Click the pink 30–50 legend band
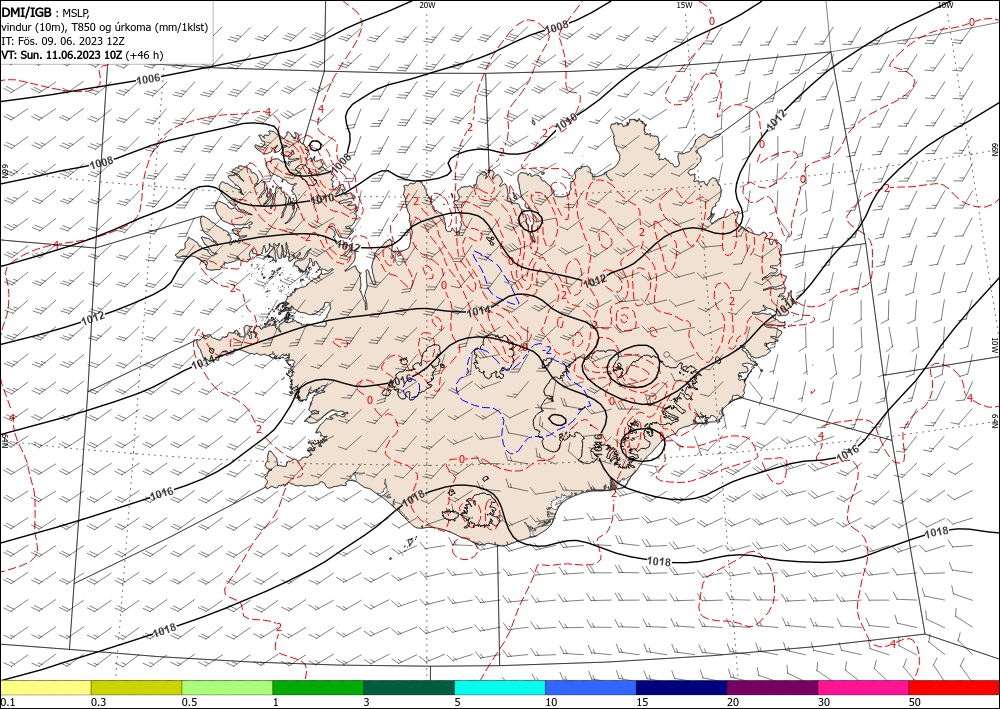The image size is (1000, 709). pyautogui.click(x=864, y=688)
